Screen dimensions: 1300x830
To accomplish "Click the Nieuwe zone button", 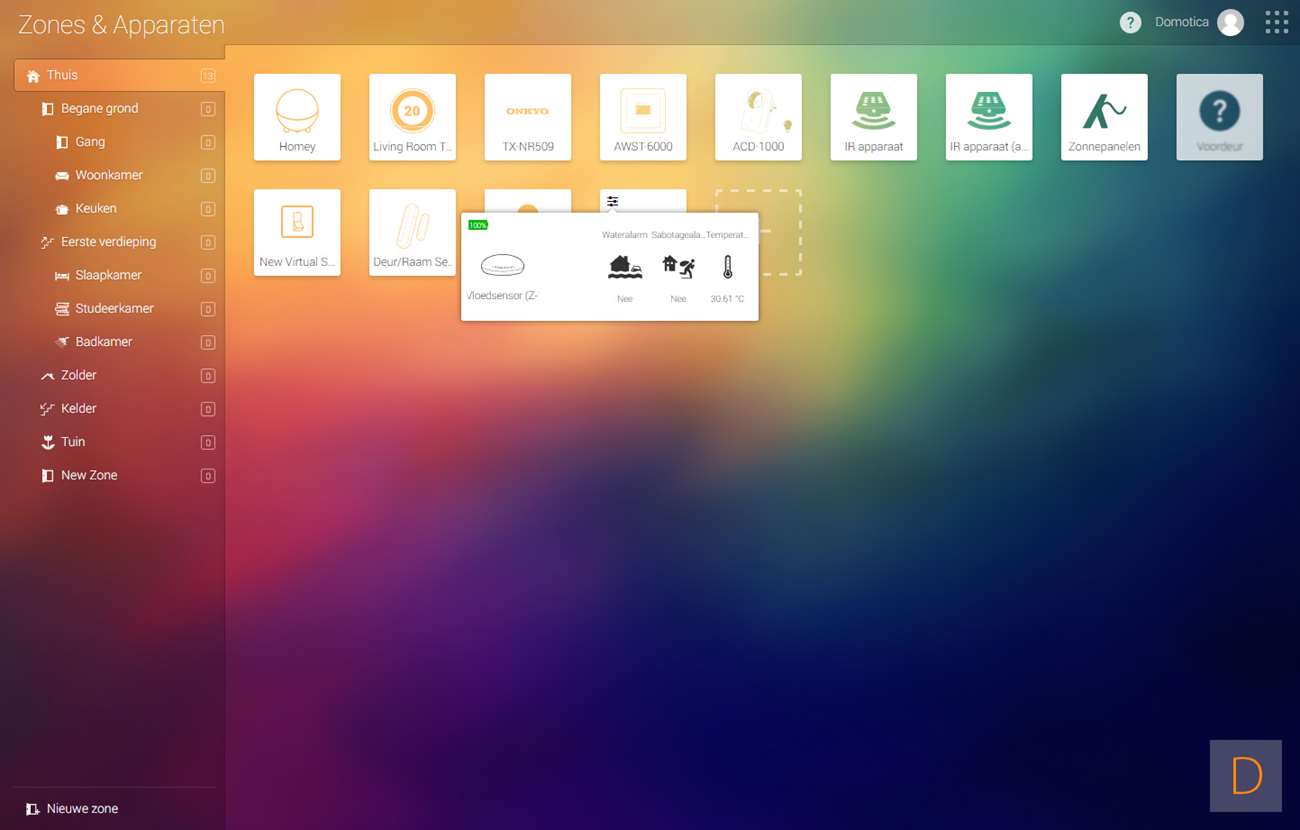I will (x=72, y=809).
